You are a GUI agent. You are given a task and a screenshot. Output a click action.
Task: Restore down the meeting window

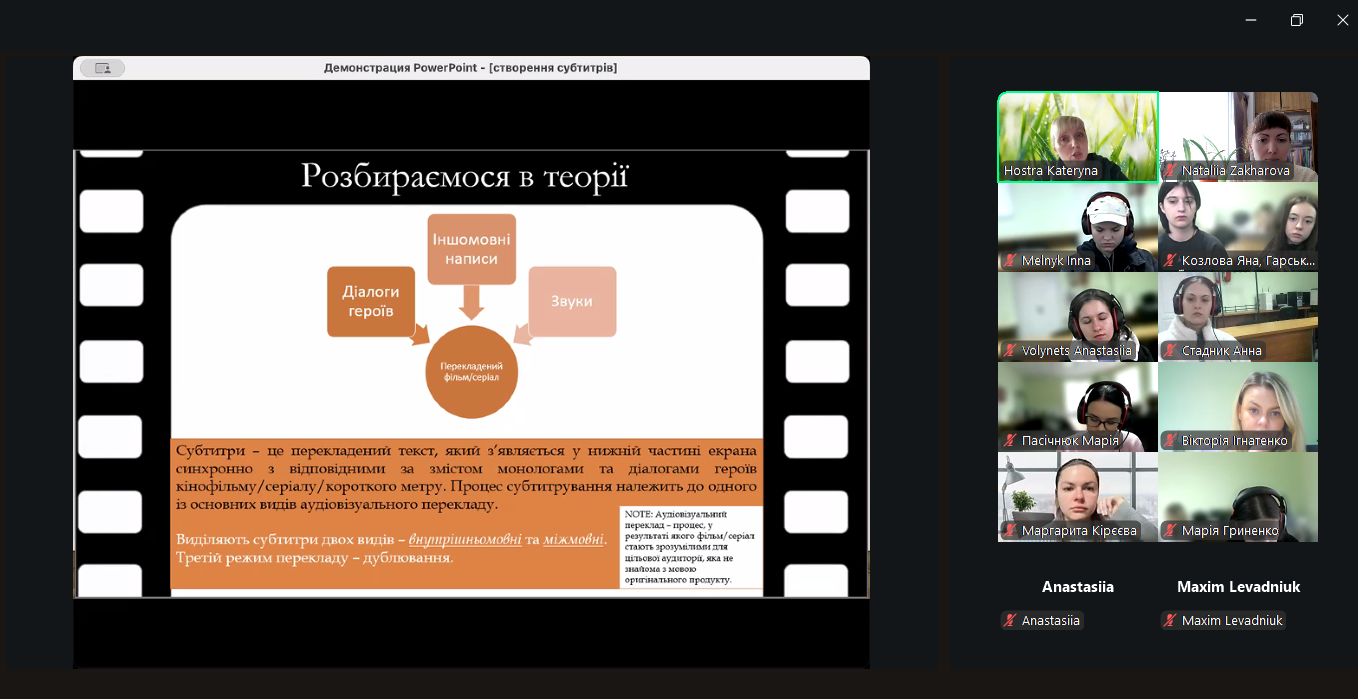click(x=1296, y=20)
